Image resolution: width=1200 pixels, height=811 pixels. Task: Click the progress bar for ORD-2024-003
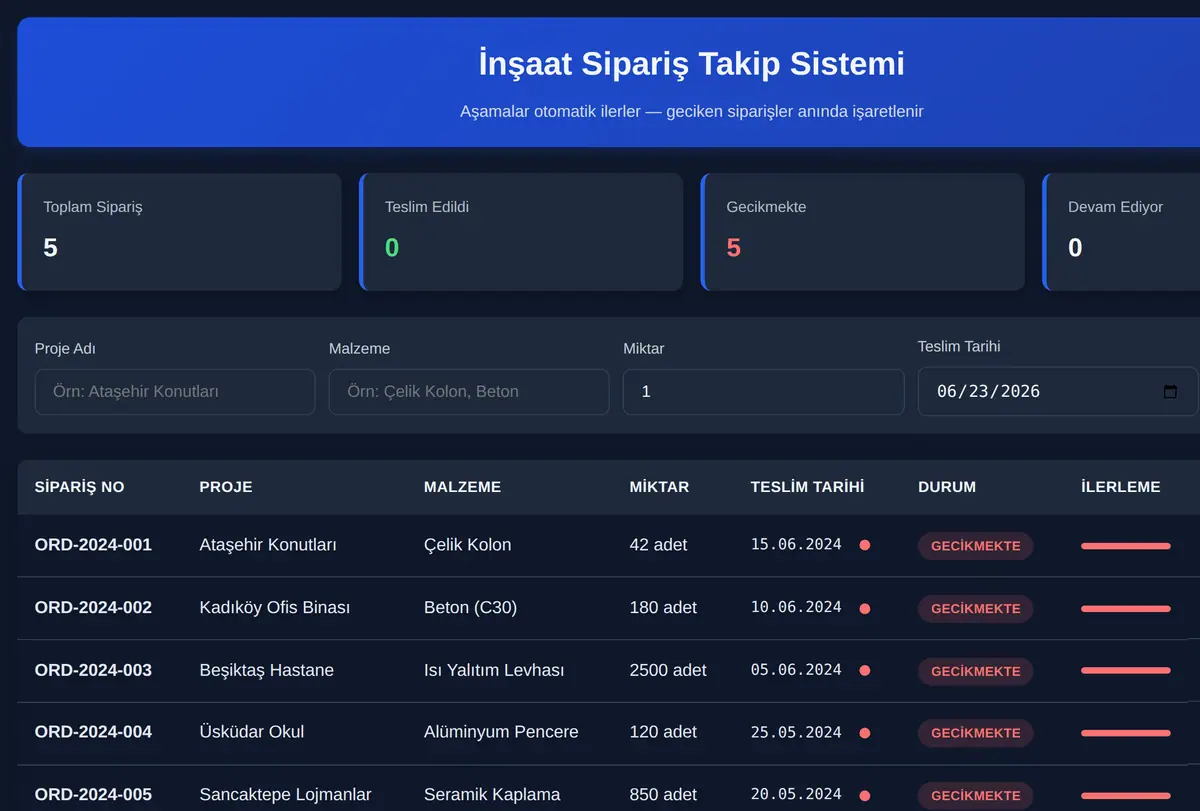point(1126,671)
